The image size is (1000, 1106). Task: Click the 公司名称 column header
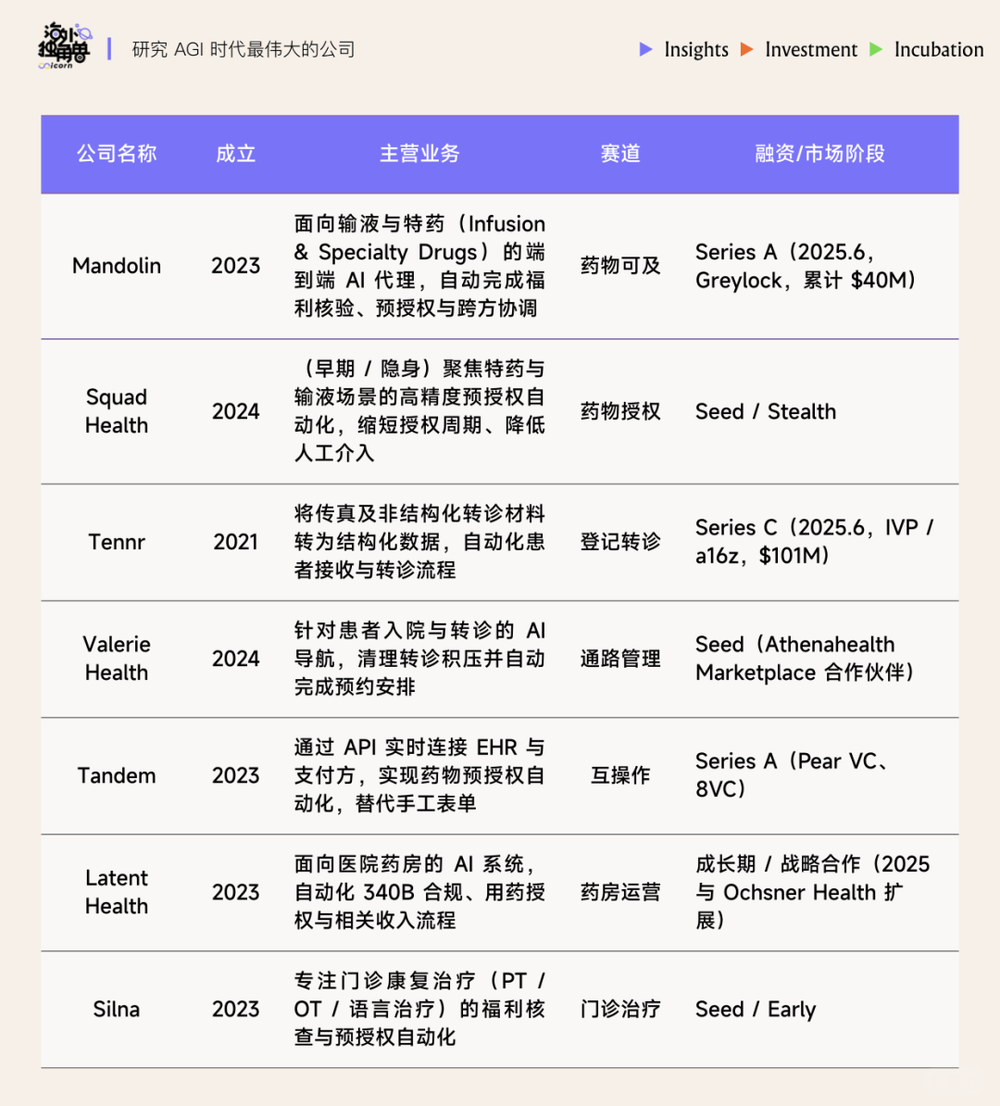click(x=116, y=154)
